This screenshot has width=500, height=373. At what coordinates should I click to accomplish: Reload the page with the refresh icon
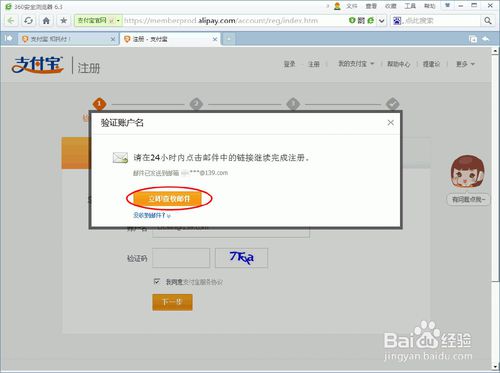tap(29, 21)
